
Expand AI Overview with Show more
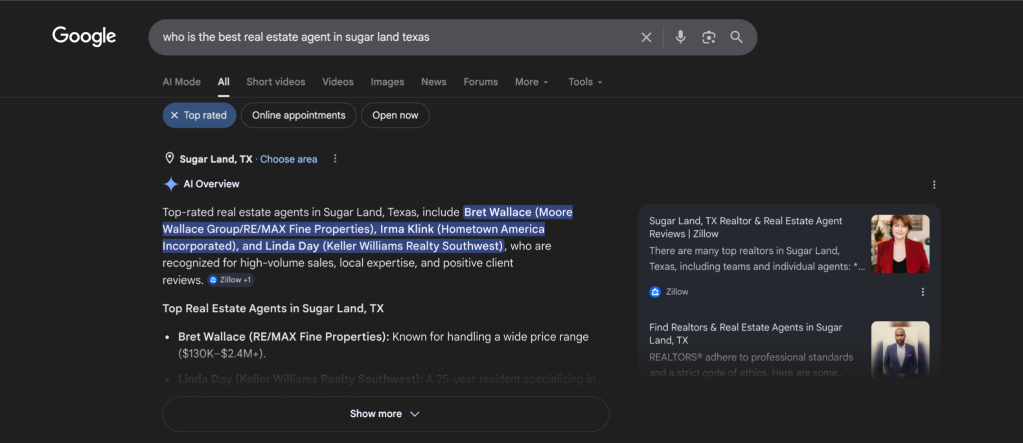coord(385,414)
